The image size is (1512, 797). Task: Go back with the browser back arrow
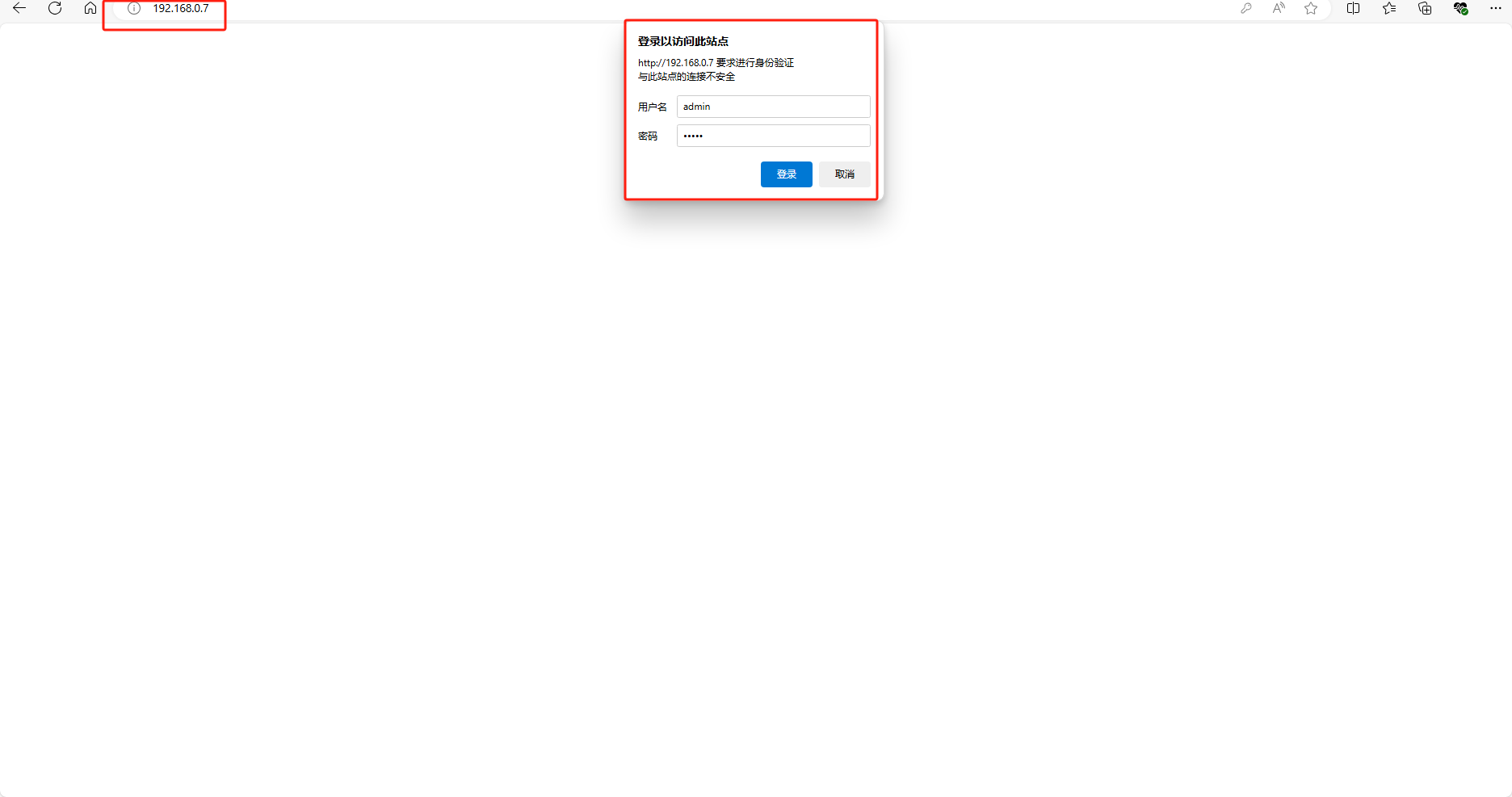19,8
